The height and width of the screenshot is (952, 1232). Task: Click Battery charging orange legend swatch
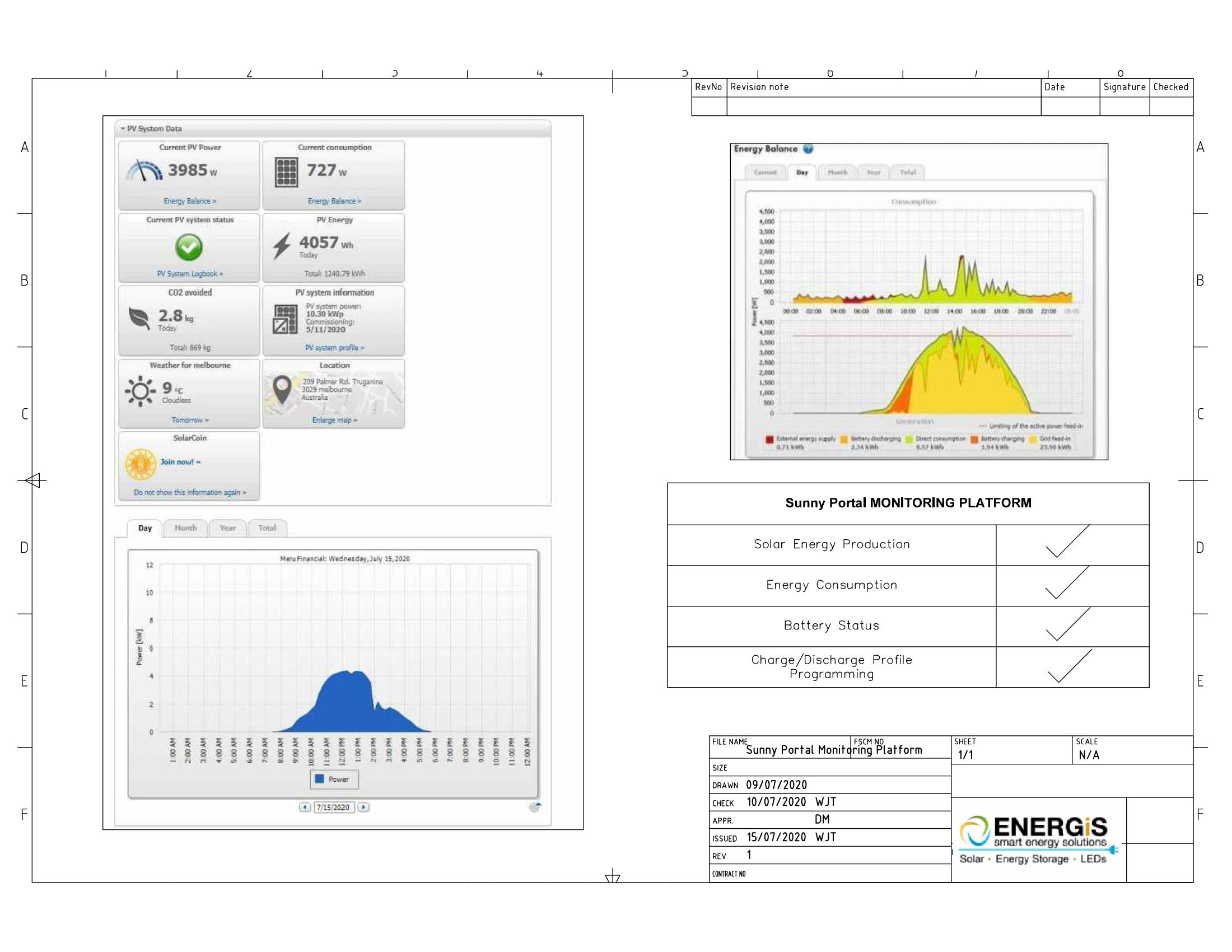(x=974, y=440)
